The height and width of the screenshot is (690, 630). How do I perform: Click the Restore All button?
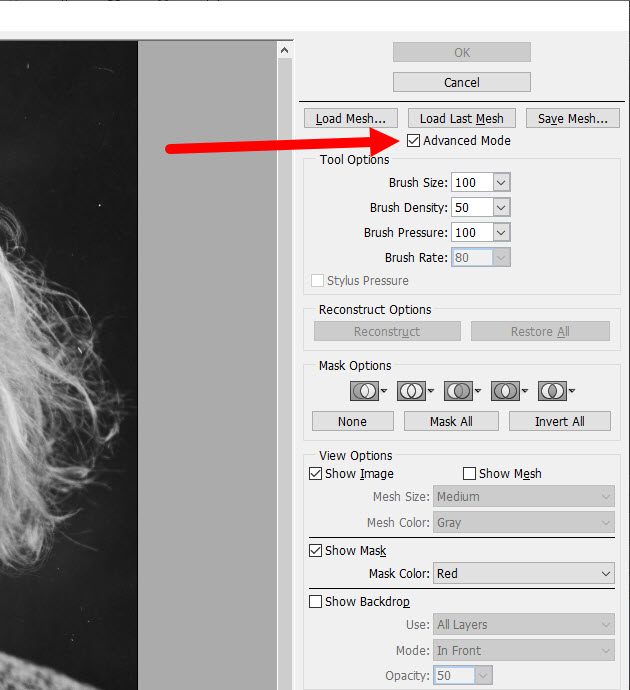click(x=540, y=331)
